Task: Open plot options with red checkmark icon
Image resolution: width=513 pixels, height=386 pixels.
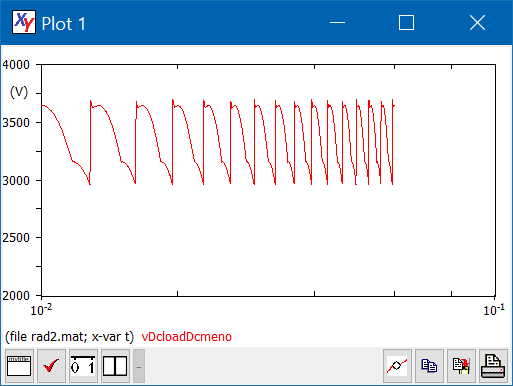Action: [x=51, y=366]
